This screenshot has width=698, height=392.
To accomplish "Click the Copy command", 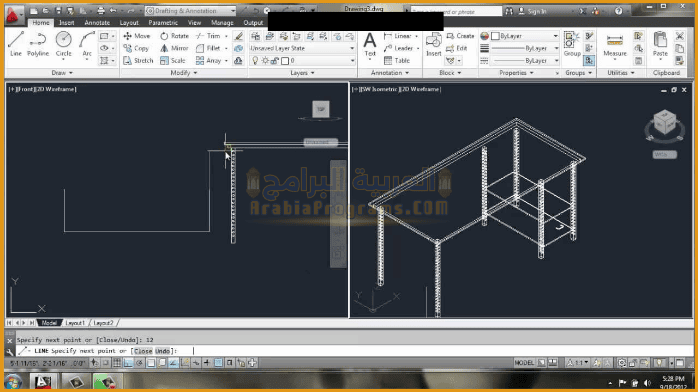I will (x=136, y=48).
